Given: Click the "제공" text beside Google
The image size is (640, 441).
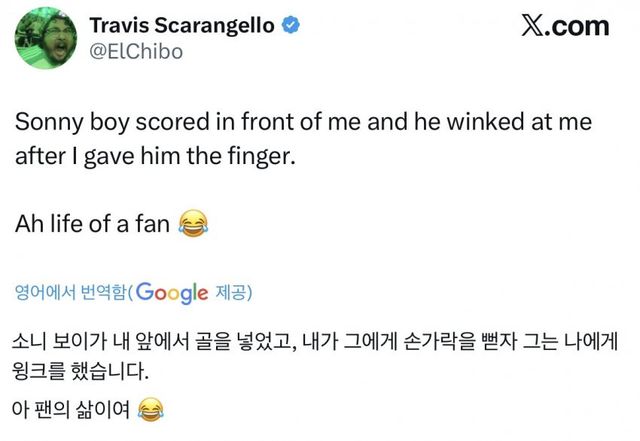Looking at the screenshot, I should click(x=232, y=293).
